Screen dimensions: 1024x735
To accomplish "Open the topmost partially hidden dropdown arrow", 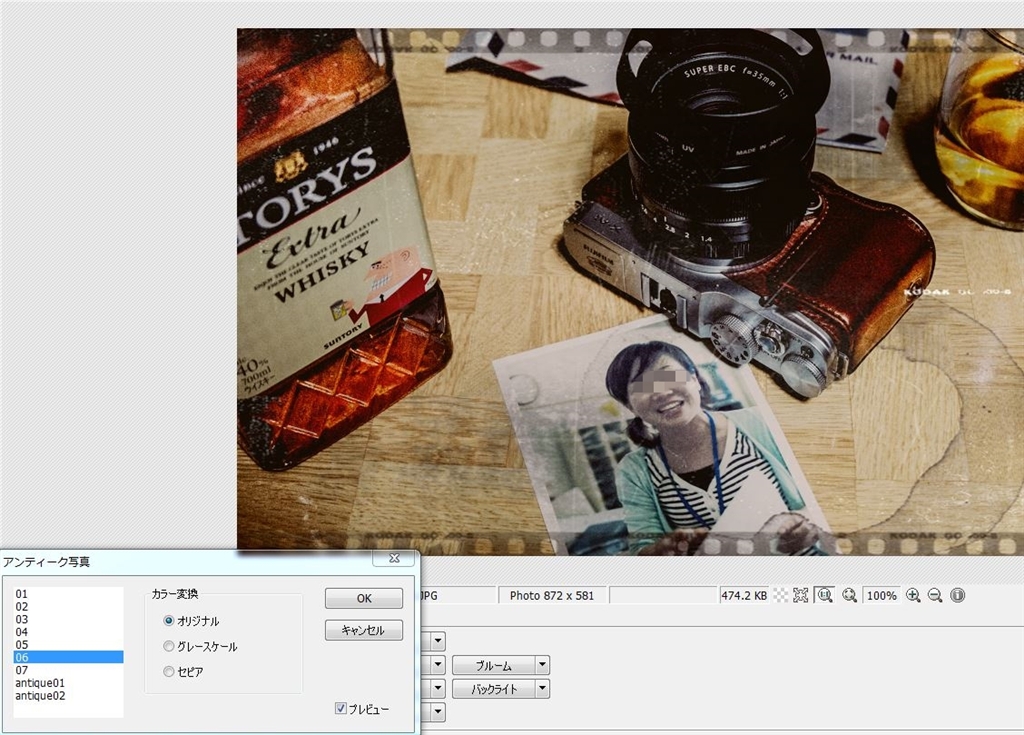I will (x=438, y=641).
